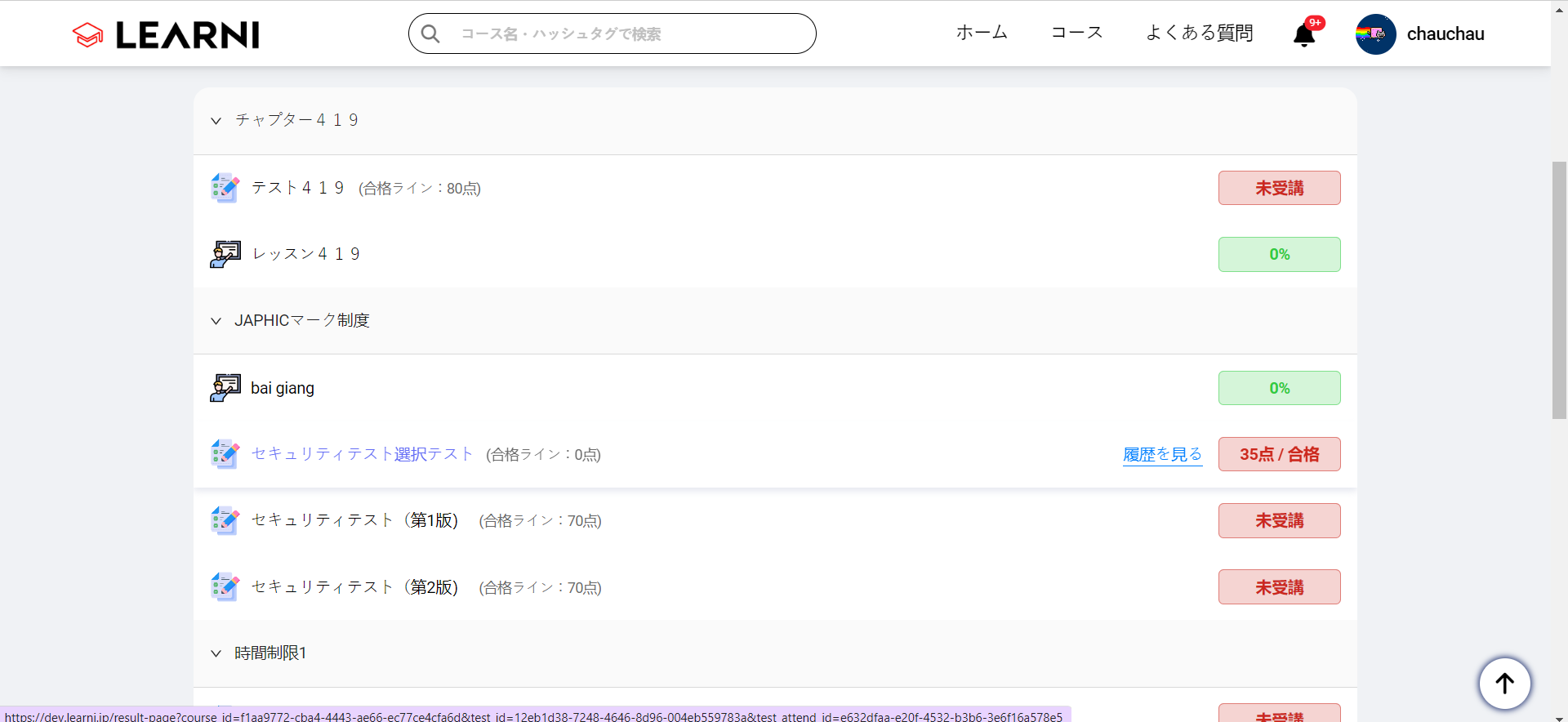The width and height of the screenshot is (1568, 722).
Task: Click the scroll-to-top arrow button
Action: pos(1505,684)
